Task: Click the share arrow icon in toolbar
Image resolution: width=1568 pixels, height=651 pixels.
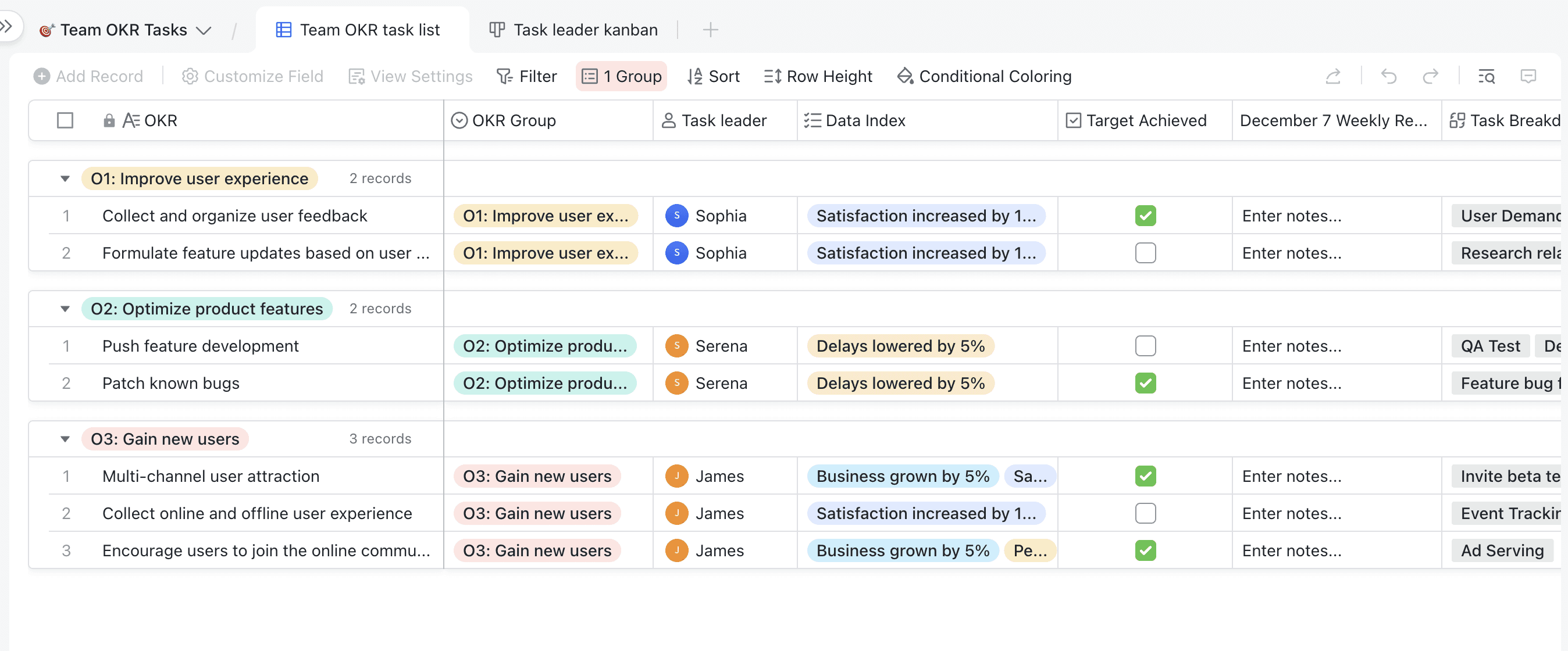Action: tap(1333, 76)
